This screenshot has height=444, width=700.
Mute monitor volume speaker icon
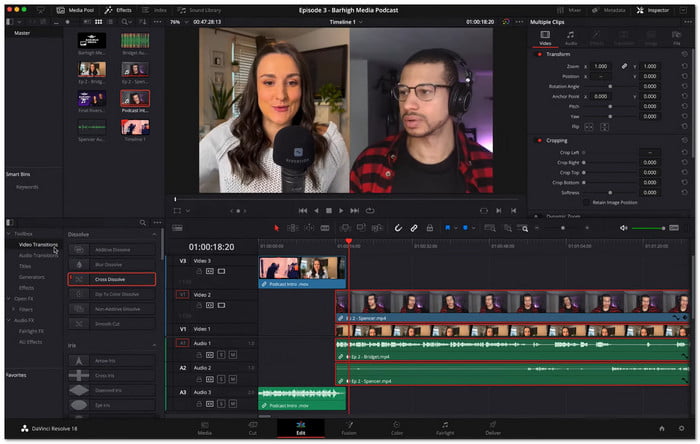[624, 228]
